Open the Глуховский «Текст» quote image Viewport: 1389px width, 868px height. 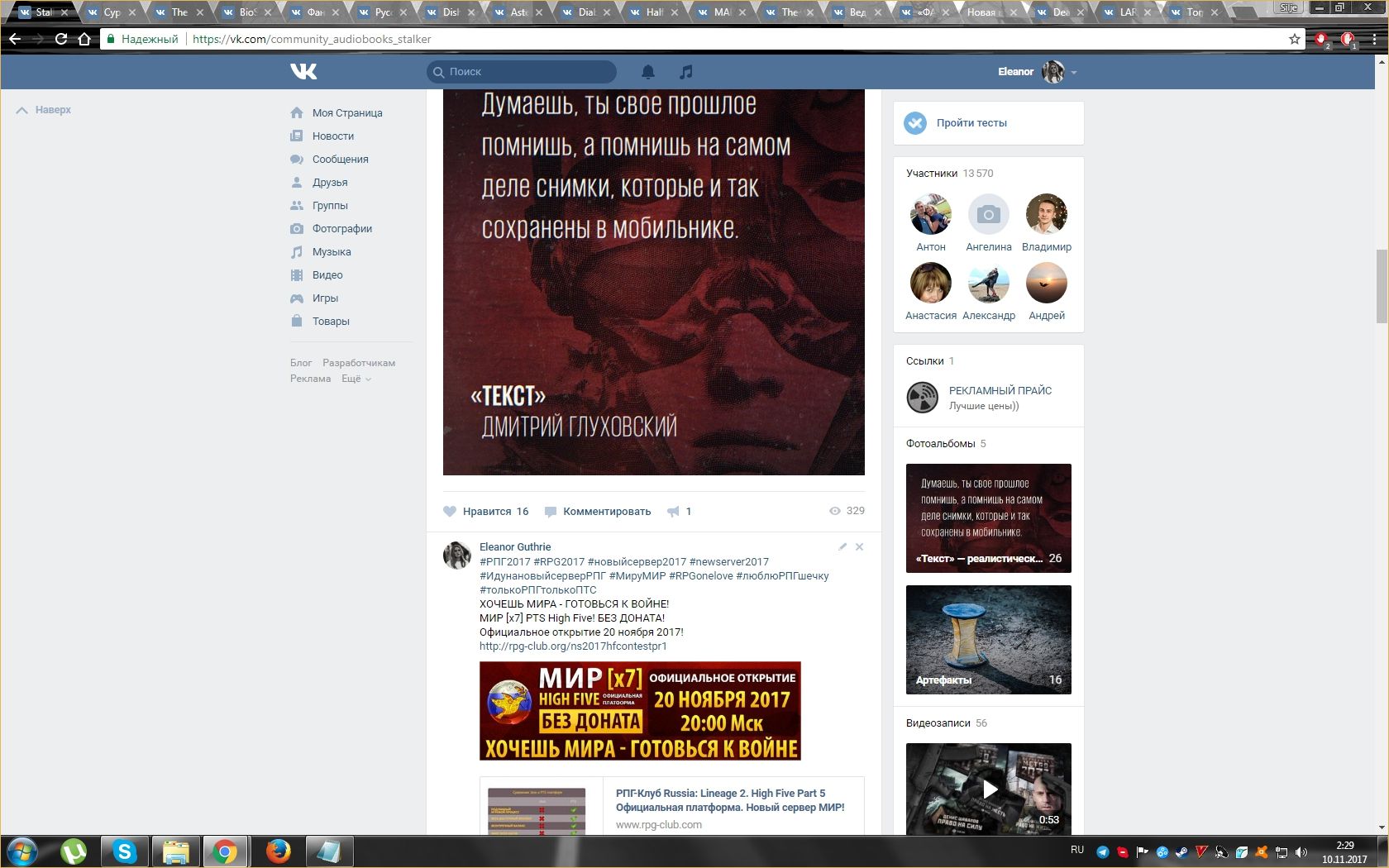pos(654,283)
